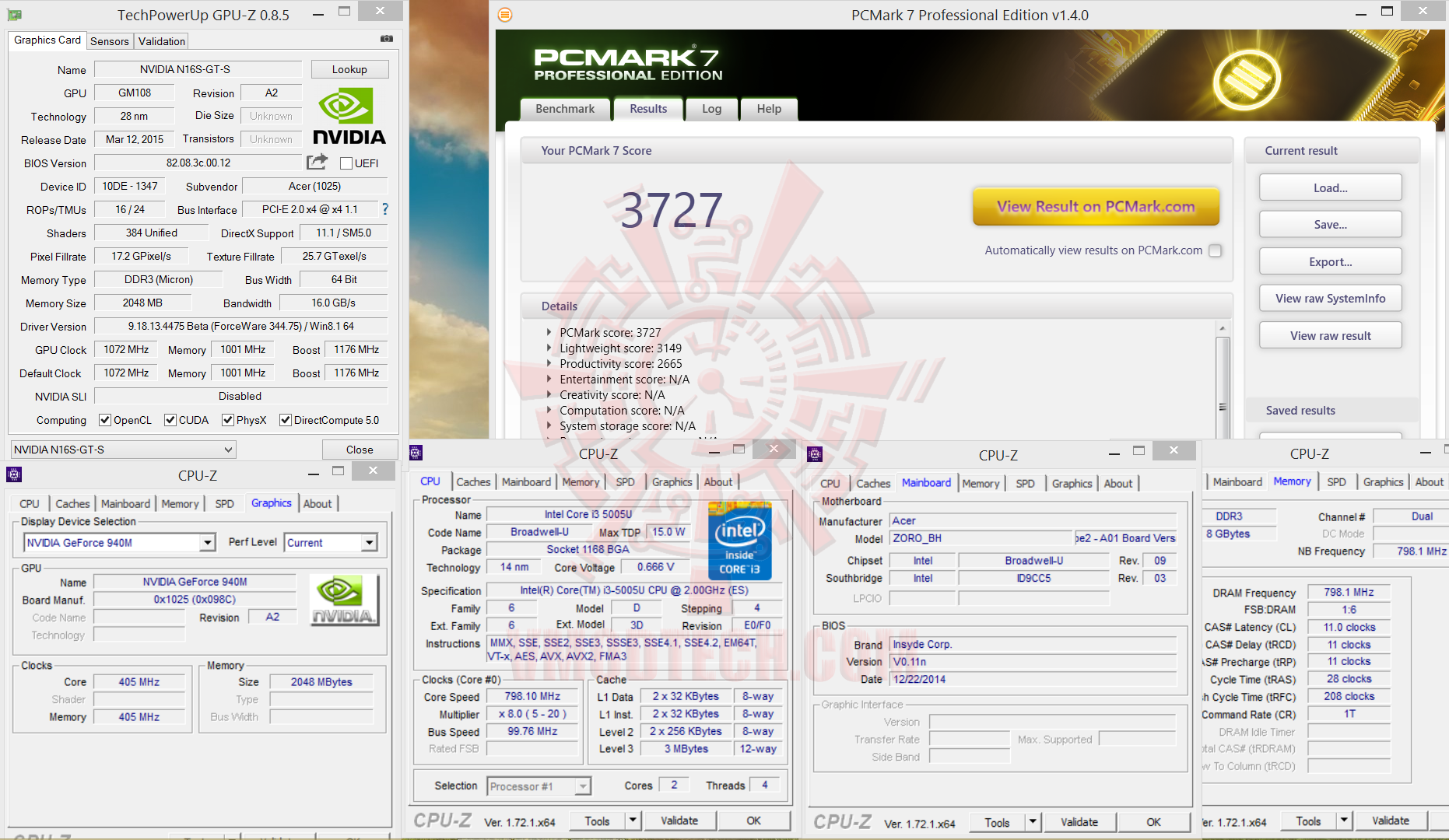Open the Caches tab in the CPU-Z Processor window
The width and height of the screenshot is (1449, 840).
pos(473,482)
